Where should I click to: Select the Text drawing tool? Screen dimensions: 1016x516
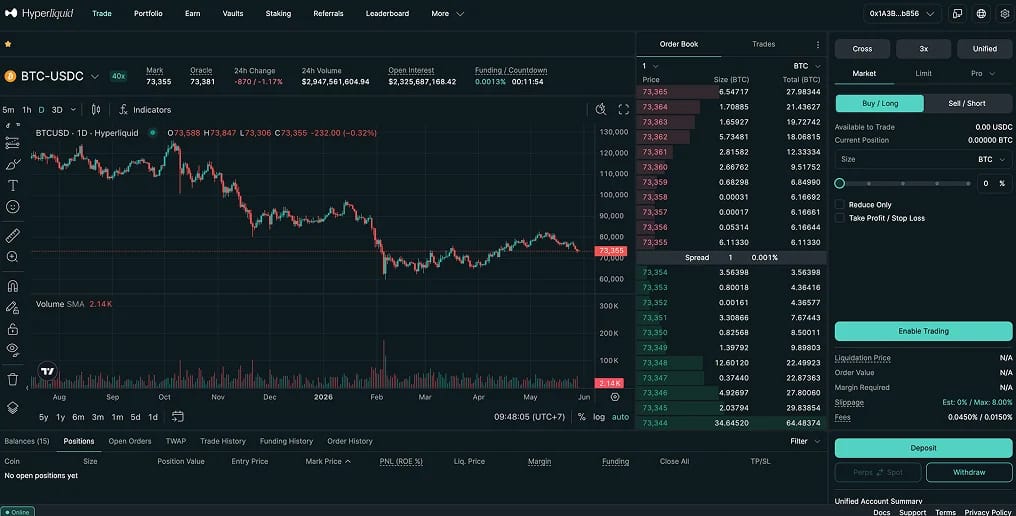click(x=12, y=185)
